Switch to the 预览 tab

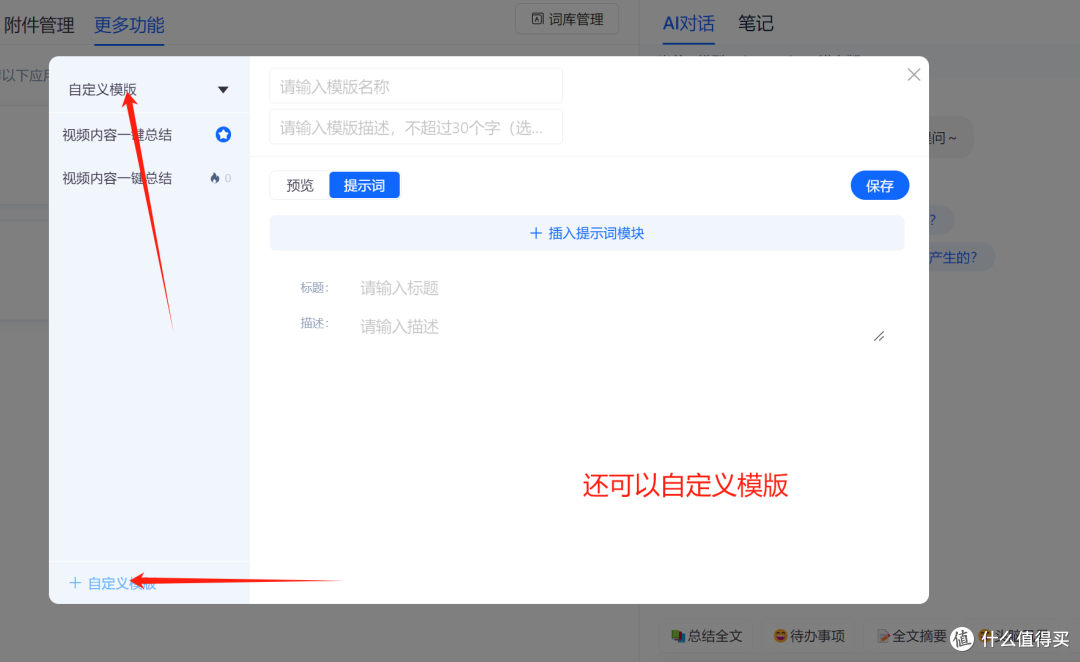click(x=300, y=185)
